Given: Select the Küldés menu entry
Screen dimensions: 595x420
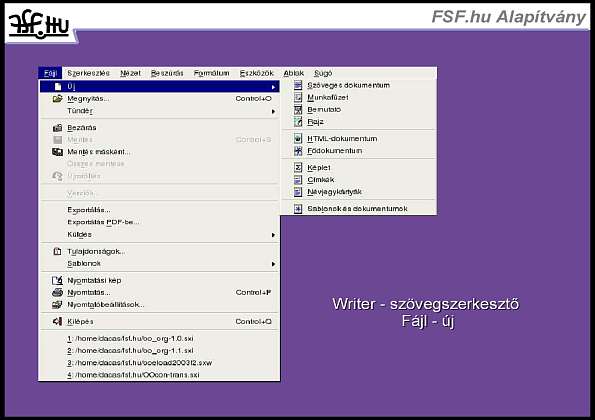Looking at the screenshot, I should [159, 234].
